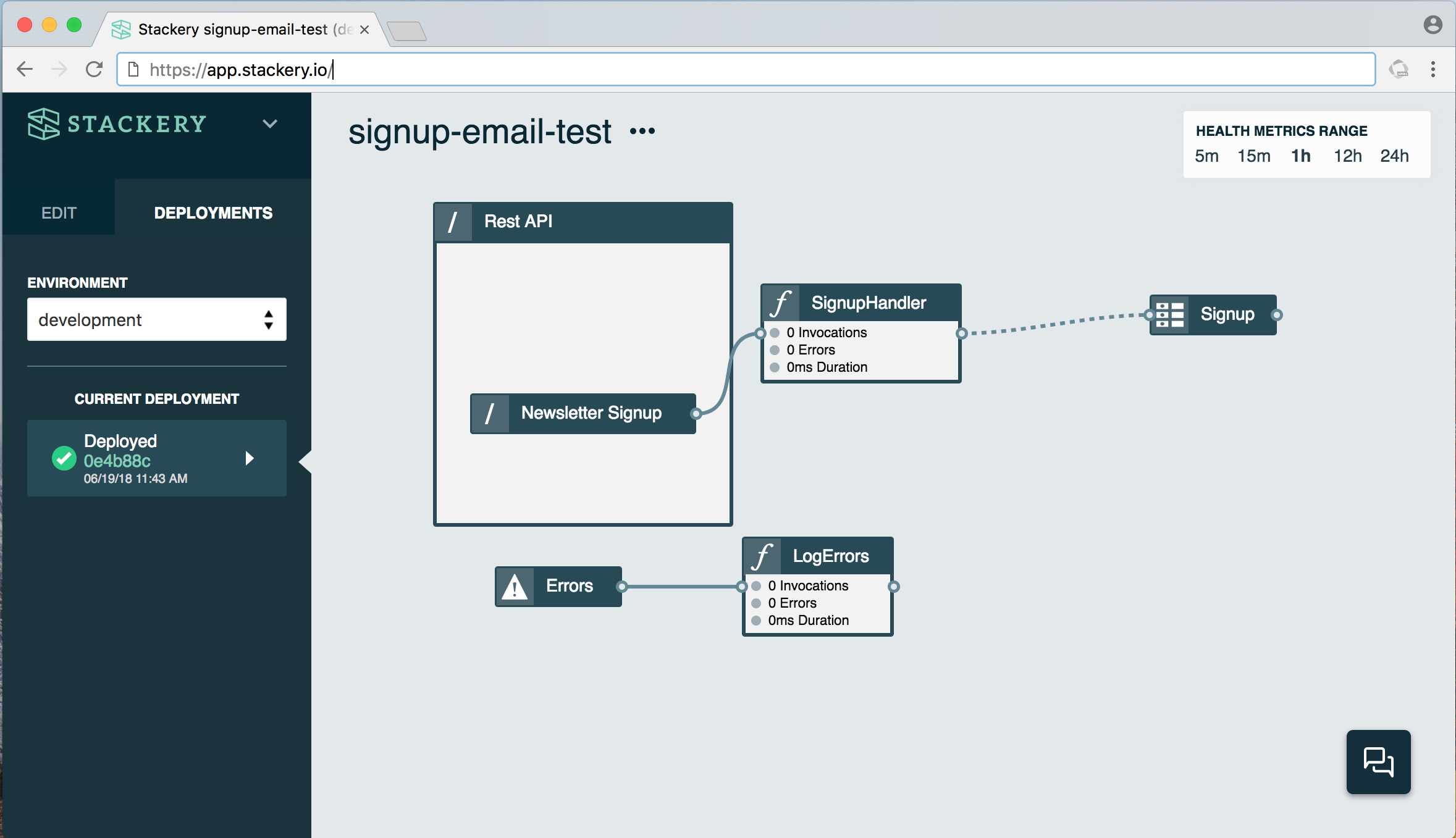Click SignupHandler 0ms Duration metric
Image resolution: width=1456 pixels, height=838 pixels.
pos(827,367)
